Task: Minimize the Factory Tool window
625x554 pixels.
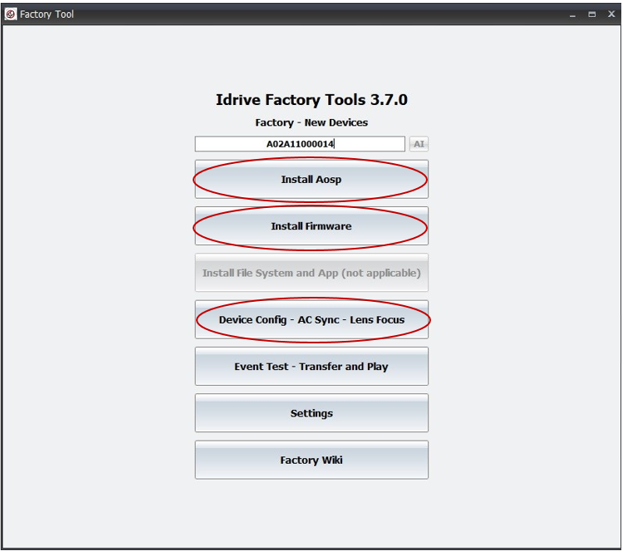Action: tap(573, 15)
